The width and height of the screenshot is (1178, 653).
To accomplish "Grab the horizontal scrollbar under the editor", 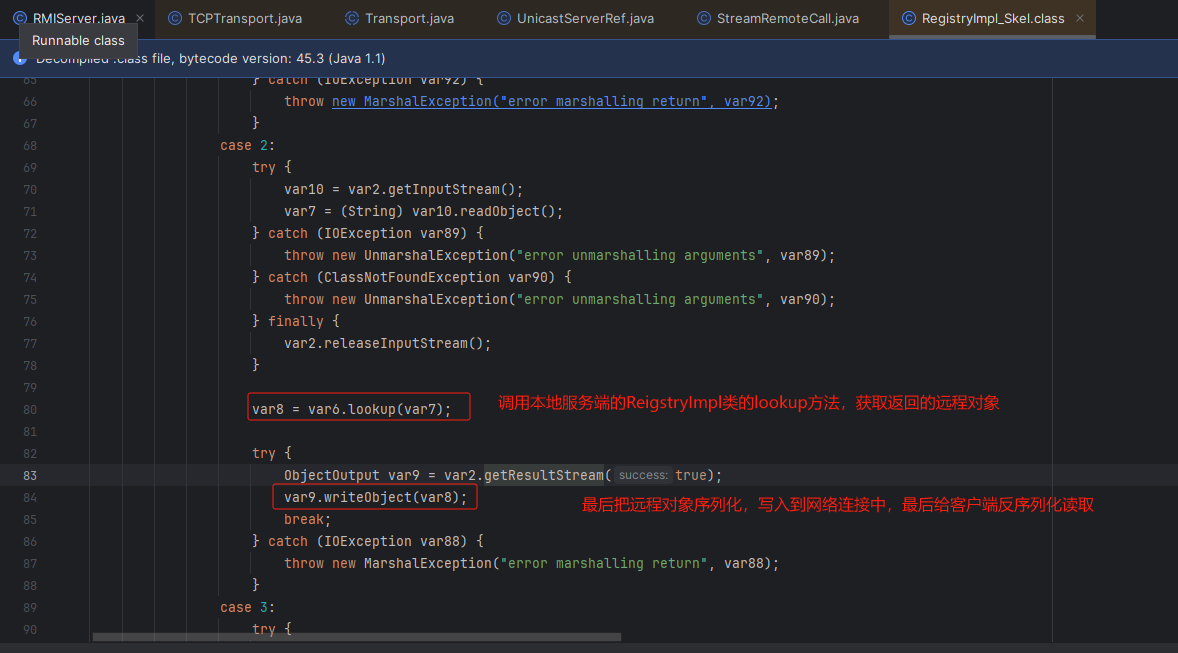I will click(356, 636).
